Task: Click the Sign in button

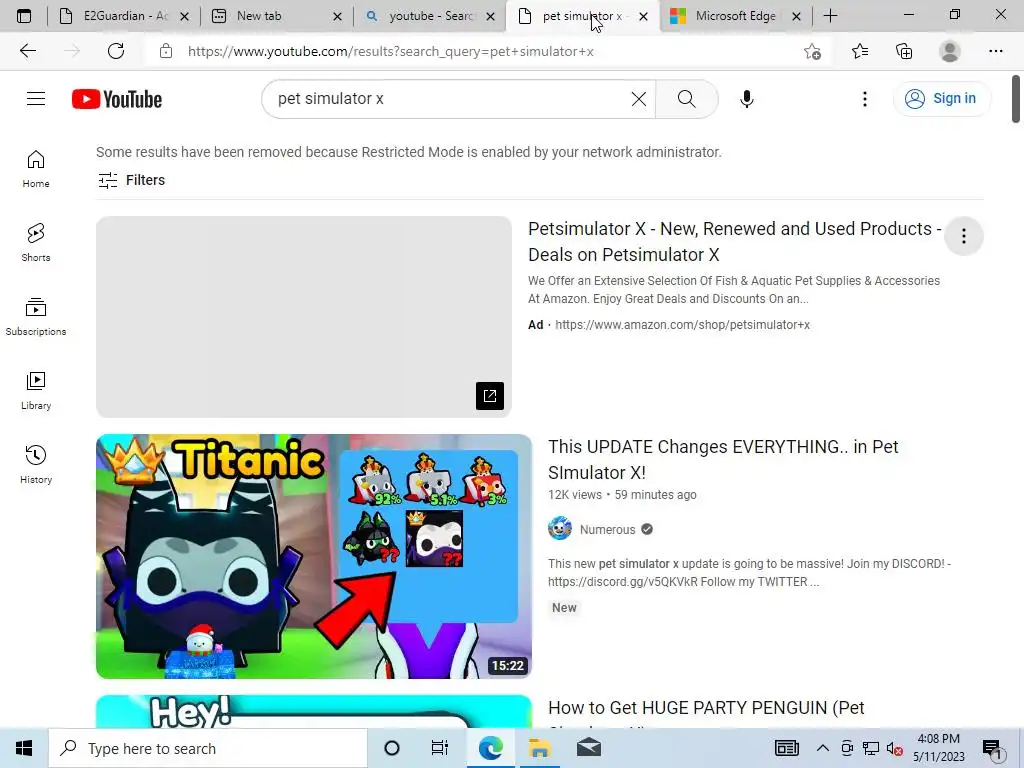Action: pyautogui.click(x=942, y=99)
